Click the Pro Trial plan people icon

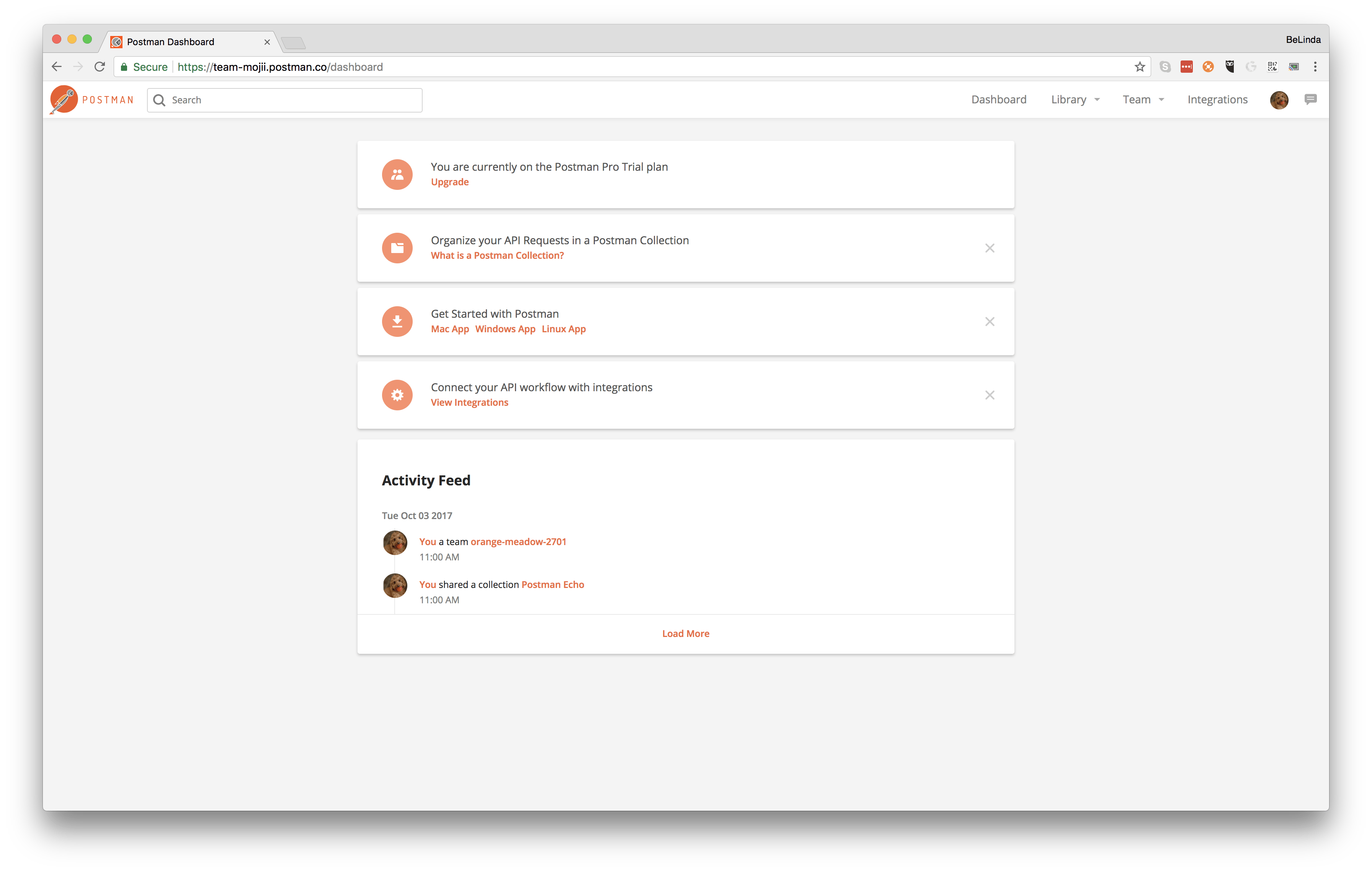pyautogui.click(x=397, y=174)
